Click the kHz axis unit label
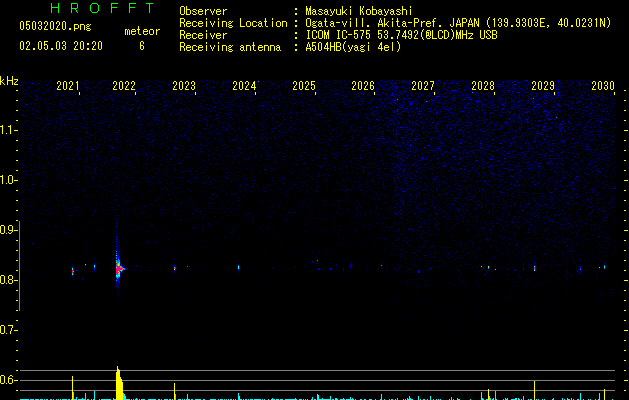629x400 pixels. tap(9, 81)
